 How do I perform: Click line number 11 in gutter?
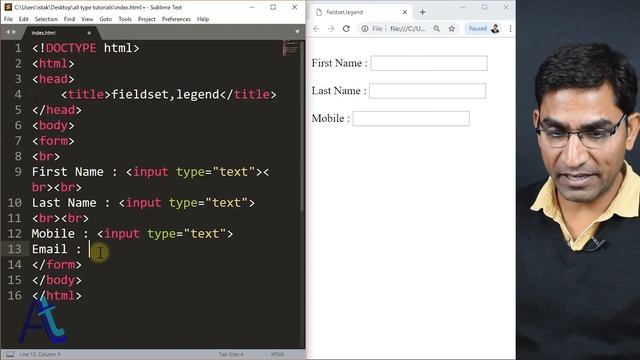pos(15,218)
